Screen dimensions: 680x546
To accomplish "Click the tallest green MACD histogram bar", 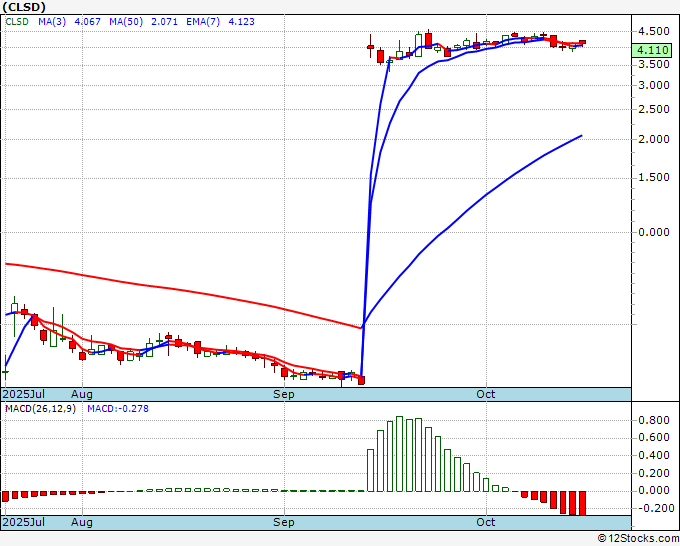I will pos(399,454).
